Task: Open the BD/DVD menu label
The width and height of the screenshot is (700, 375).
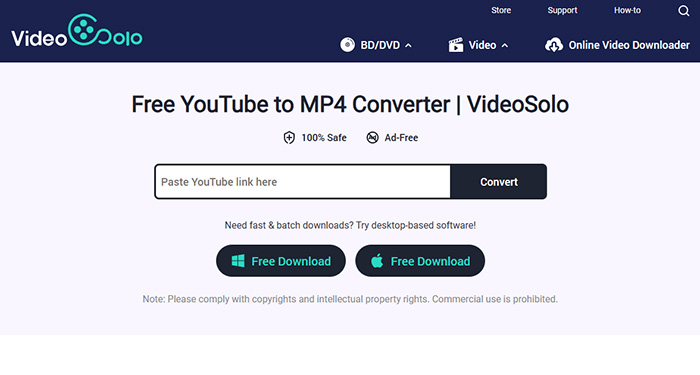Action: click(380, 45)
